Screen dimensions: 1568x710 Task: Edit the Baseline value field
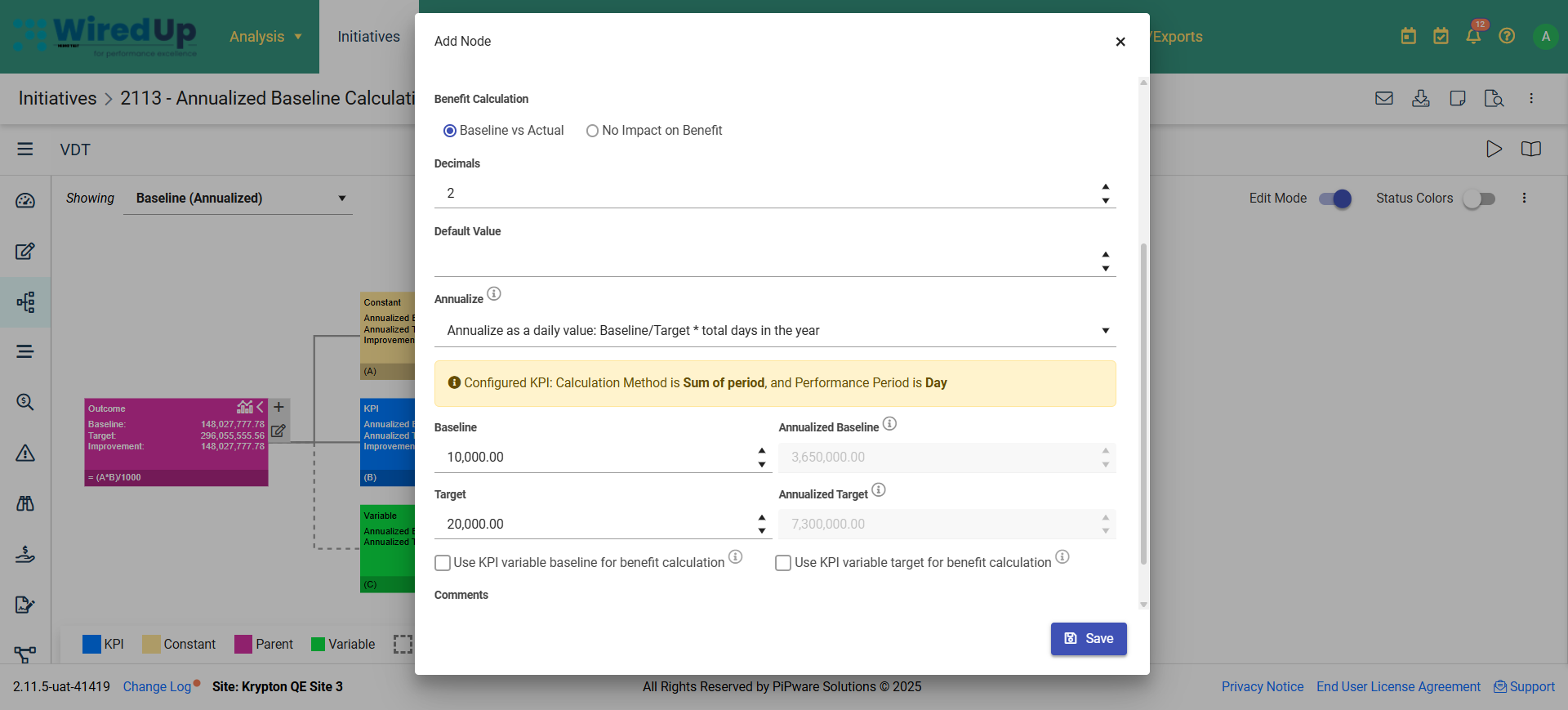pyautogui.click(x=603, y=458)
